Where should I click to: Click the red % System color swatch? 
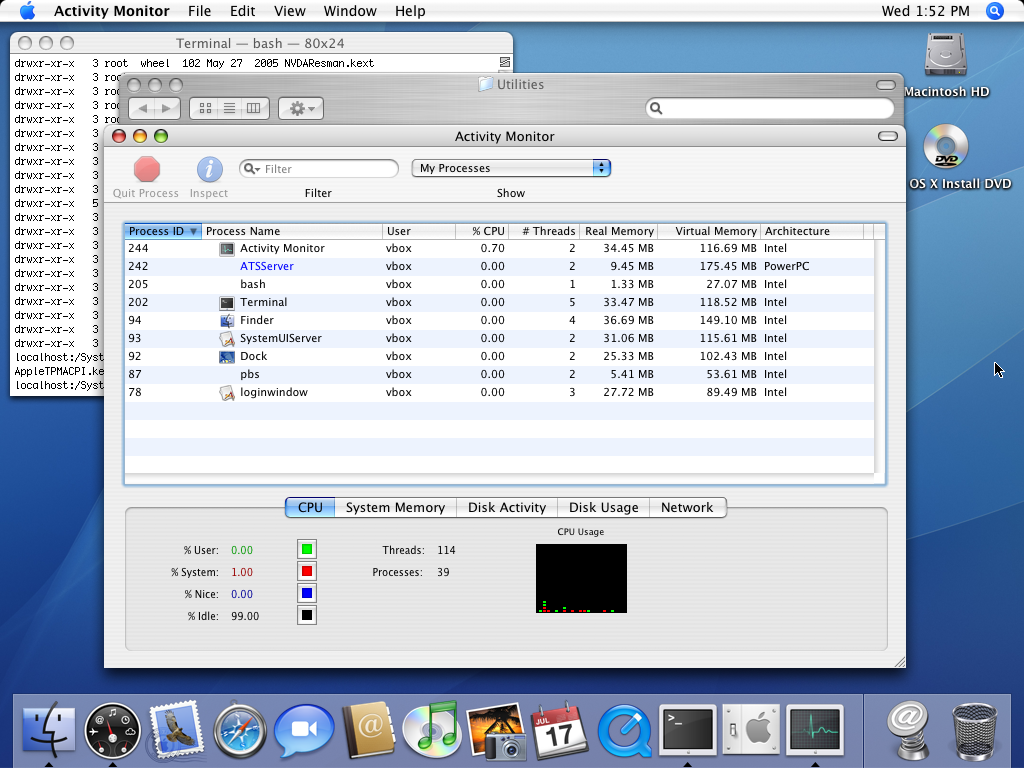pos(307,571)
